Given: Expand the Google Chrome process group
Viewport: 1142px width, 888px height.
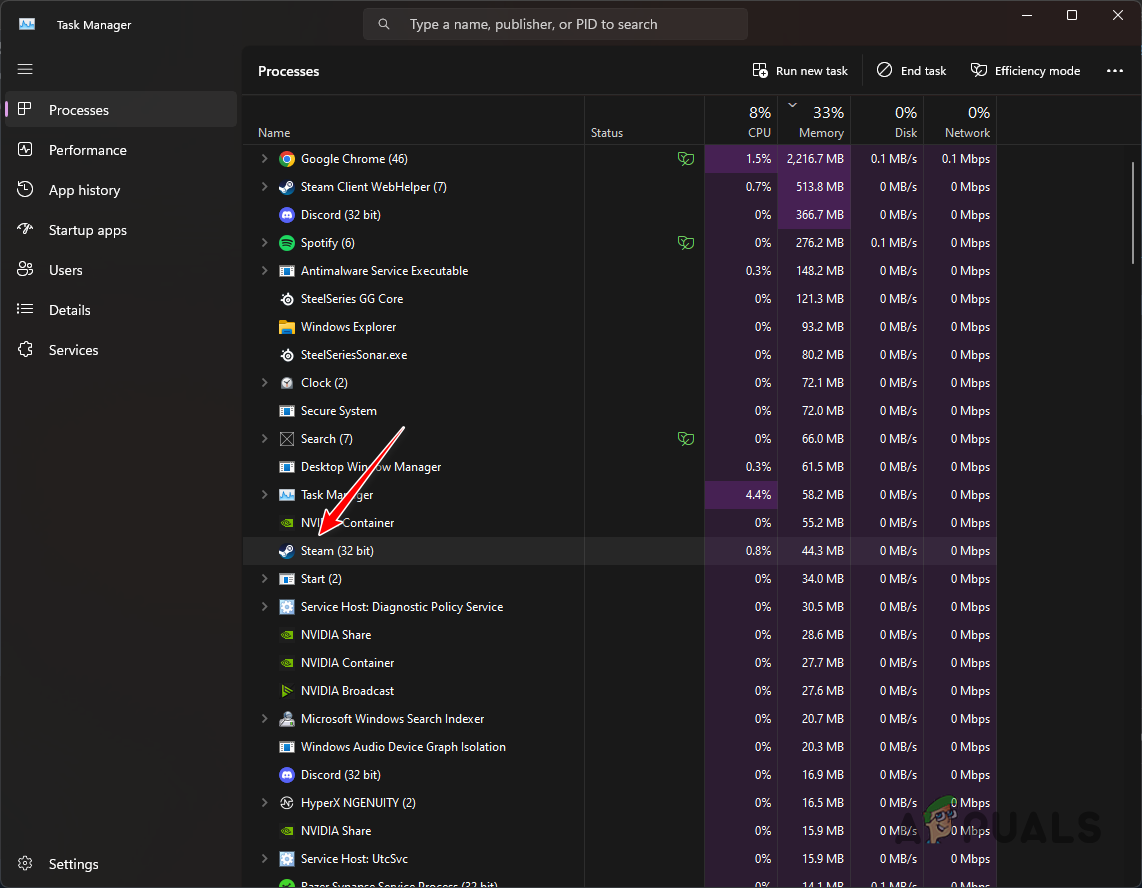Looking at the screenshot, I should pyautogui.click(x=264, y=158).
